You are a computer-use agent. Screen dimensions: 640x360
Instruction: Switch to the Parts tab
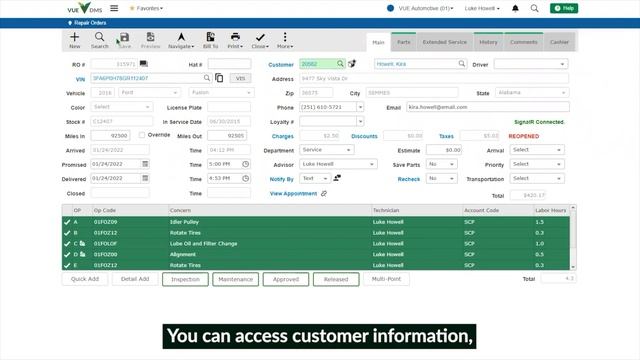(x=403, y=42)
